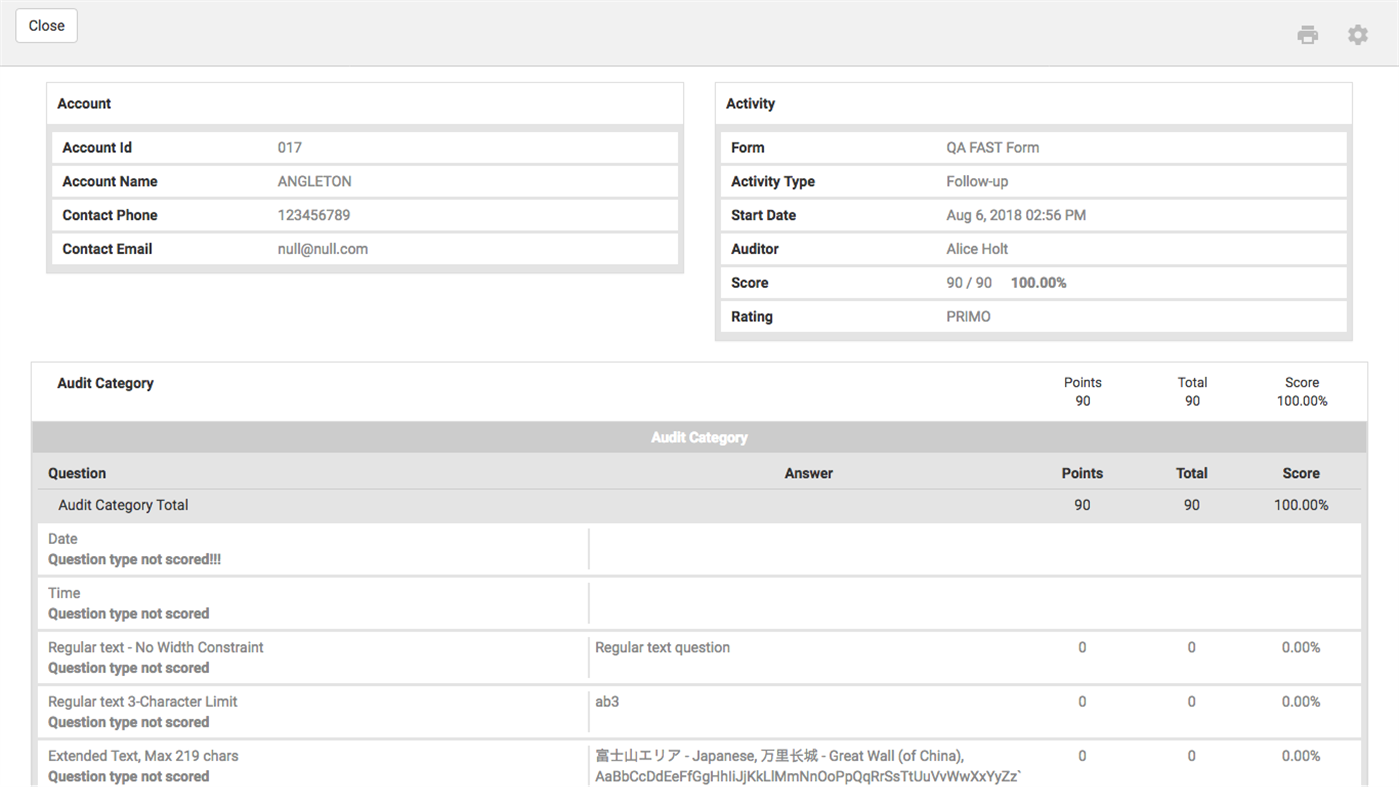The width and height of the screenshot is (1399, 787).
Task: Select the Account Id value 017
Action: point(289,147)
